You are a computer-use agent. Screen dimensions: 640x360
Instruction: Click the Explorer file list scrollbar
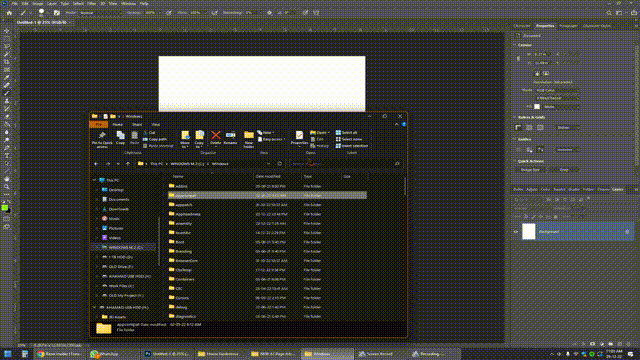(x=405, y=186)
